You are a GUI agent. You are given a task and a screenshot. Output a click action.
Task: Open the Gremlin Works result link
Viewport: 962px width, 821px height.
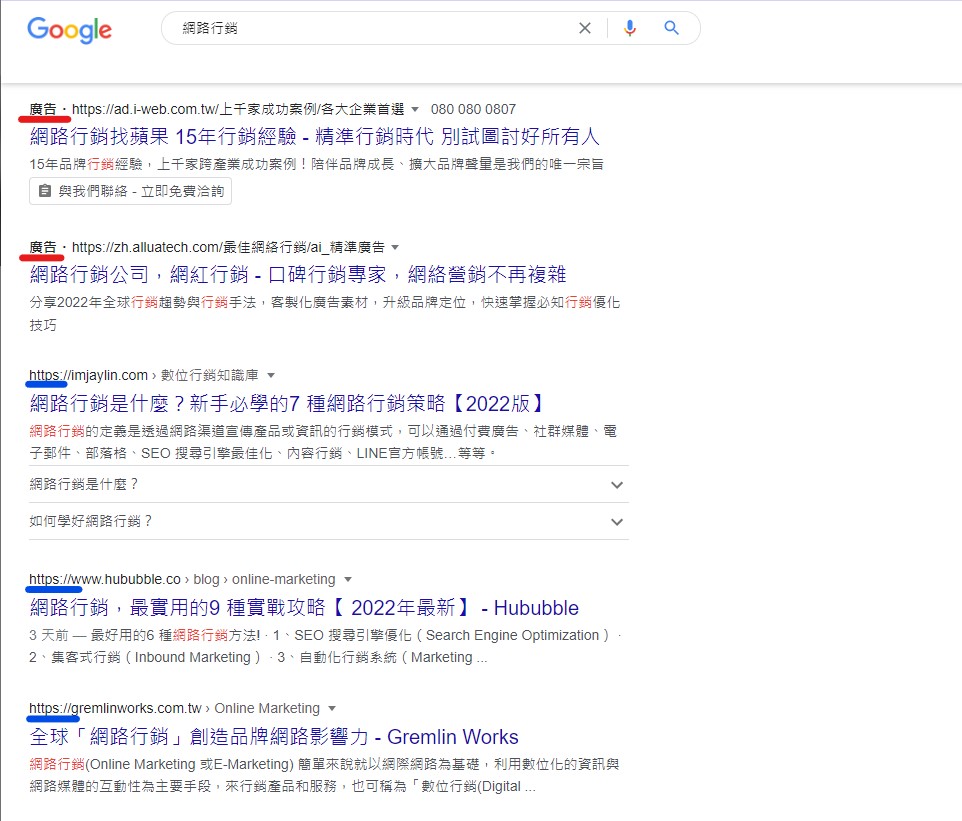[x=273, y=737]
